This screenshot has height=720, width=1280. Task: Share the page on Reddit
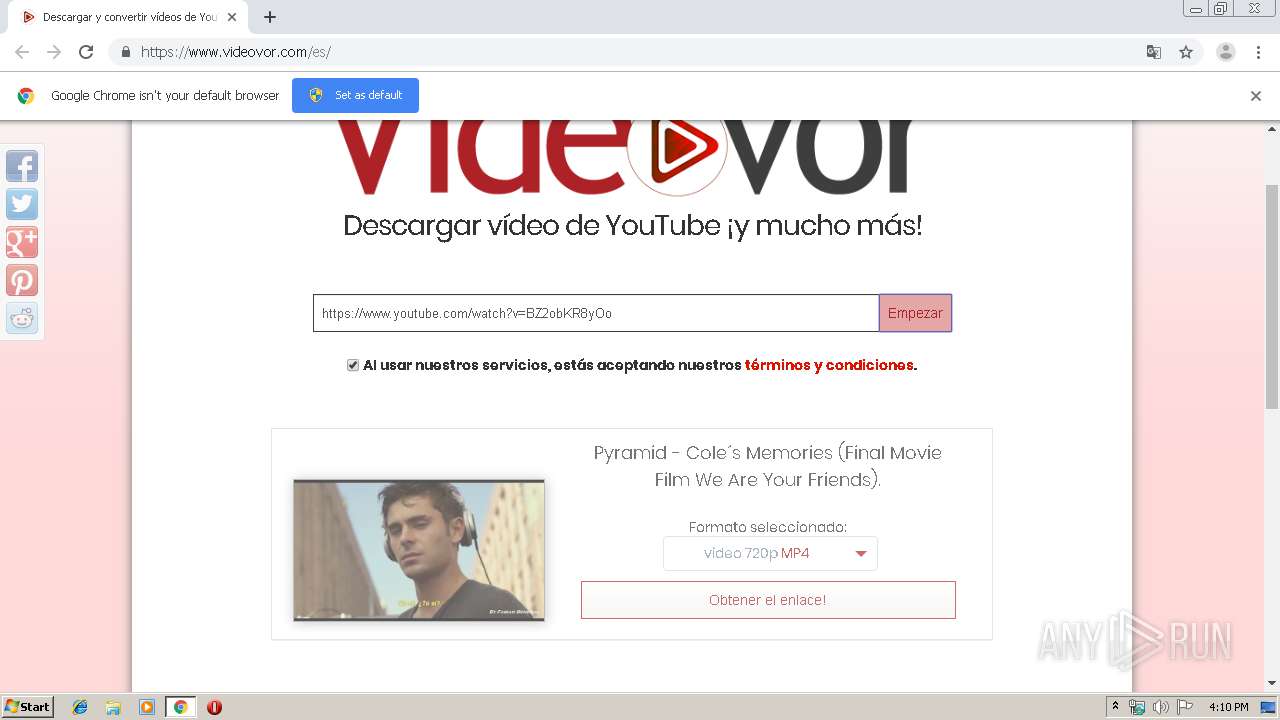(22, 318)
